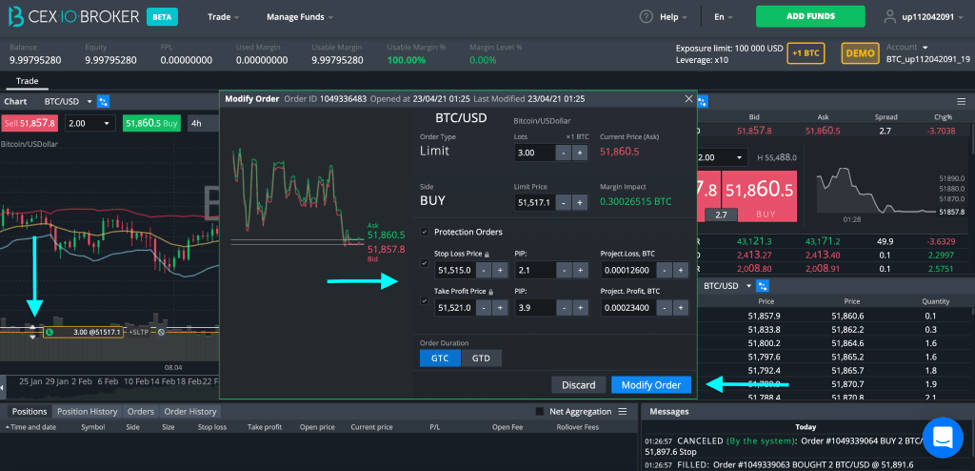This screenshot has width=975, height=471.
Task: Decrease Project Profit BTC with minus button
Action: 665,307
